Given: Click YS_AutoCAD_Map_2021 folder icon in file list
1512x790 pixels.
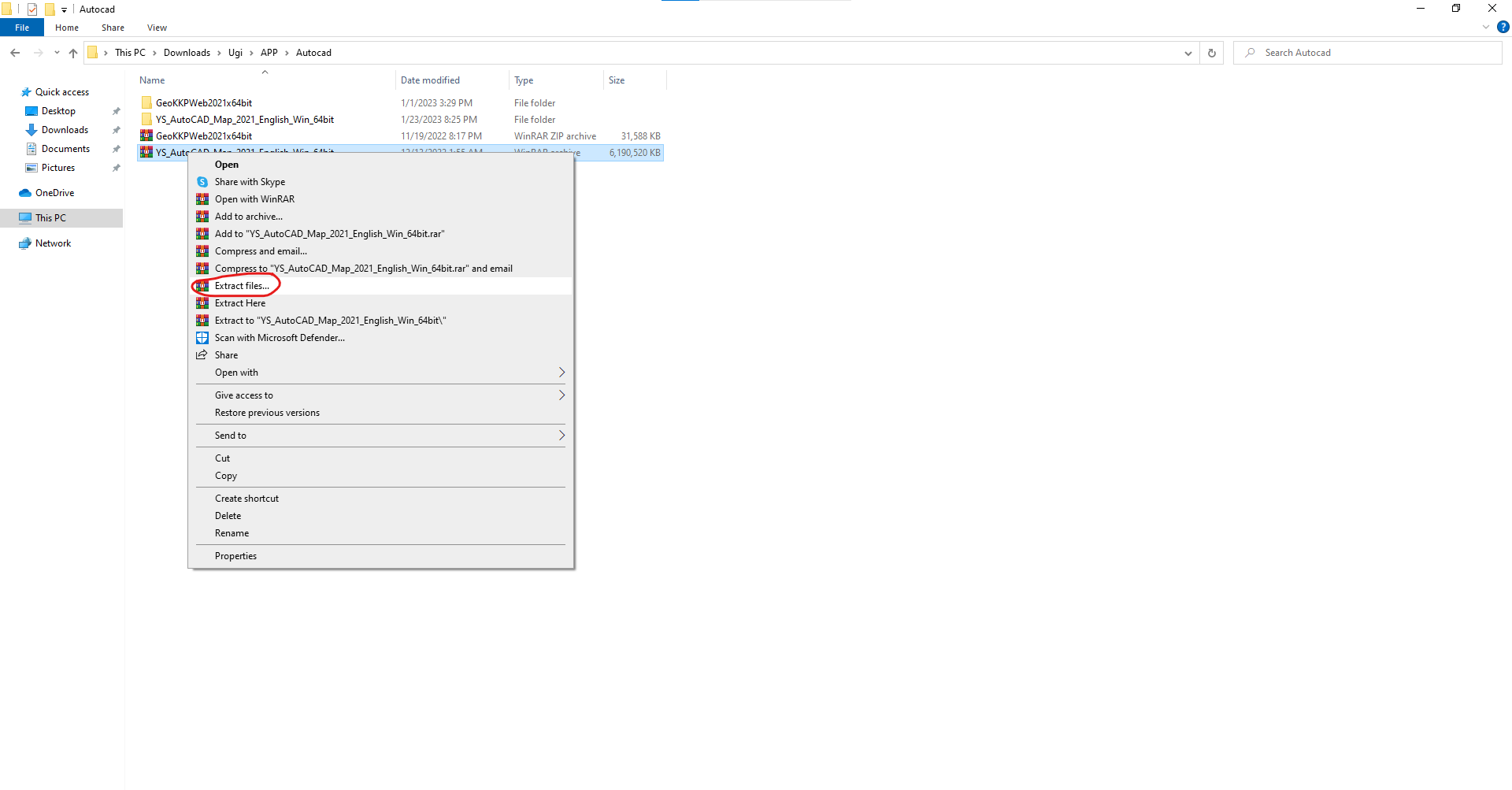Looking at the screenshot, I should coord(146,120).
